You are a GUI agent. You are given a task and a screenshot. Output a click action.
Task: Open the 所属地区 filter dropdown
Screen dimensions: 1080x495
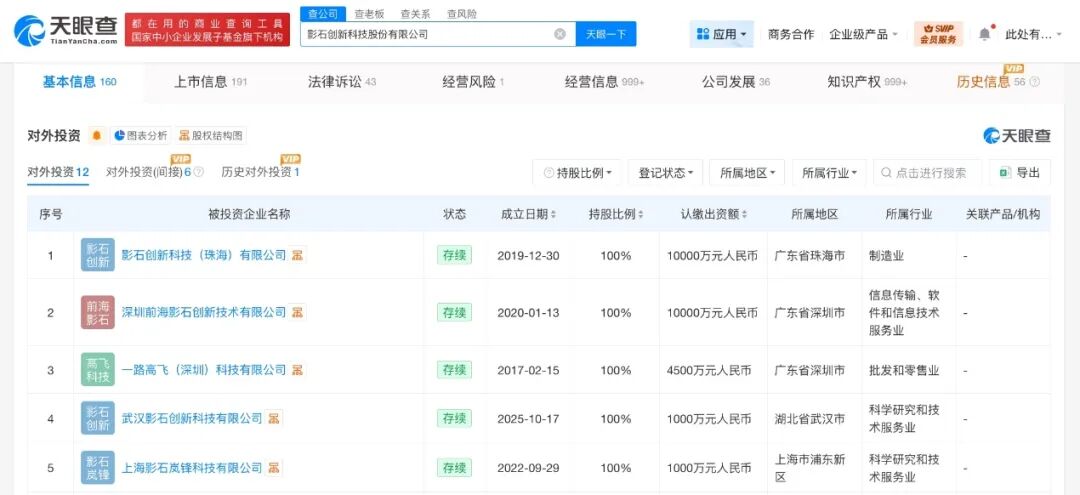[x=747, y=173]
